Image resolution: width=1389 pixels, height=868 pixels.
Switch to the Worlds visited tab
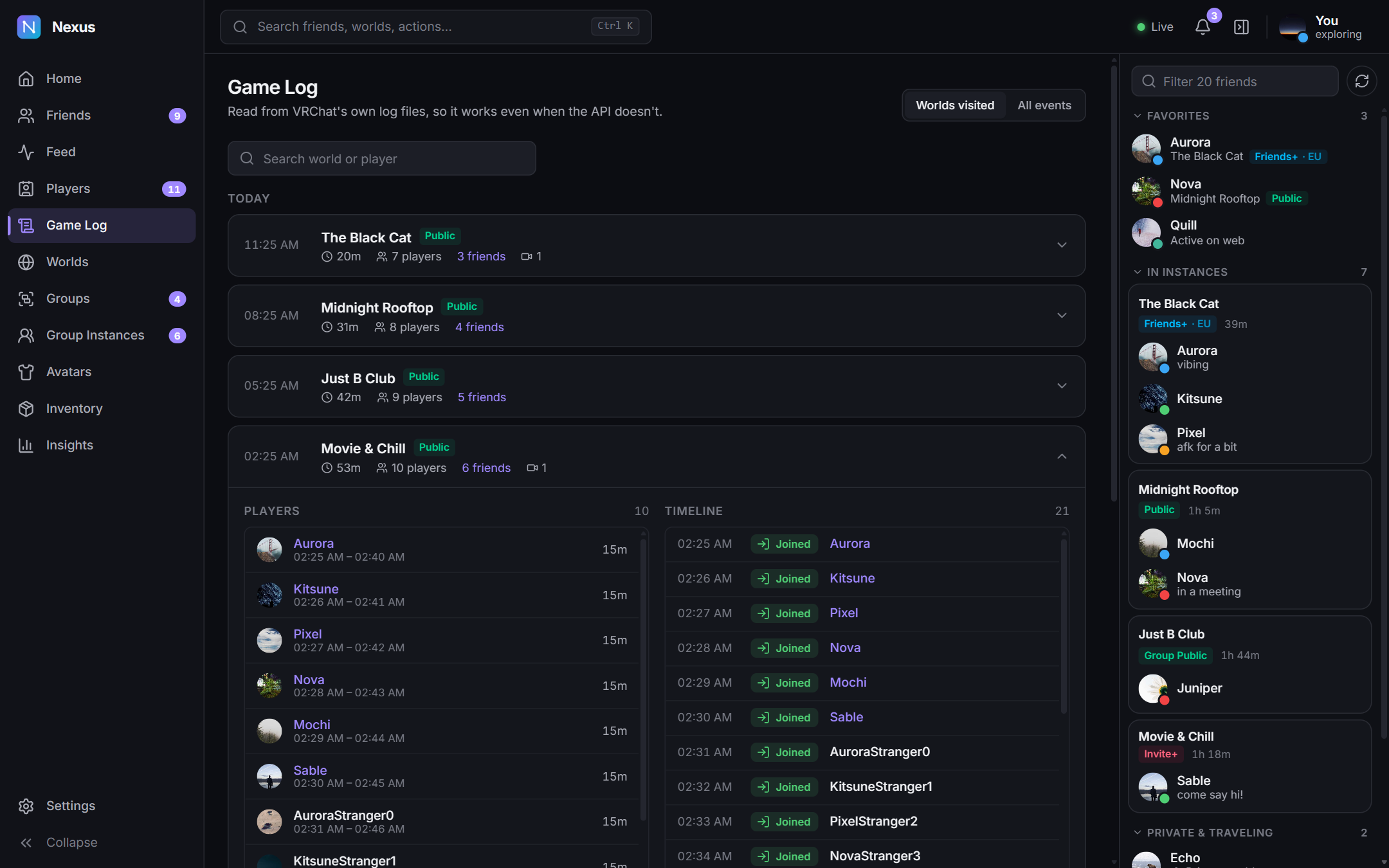[x=955, y=105]
